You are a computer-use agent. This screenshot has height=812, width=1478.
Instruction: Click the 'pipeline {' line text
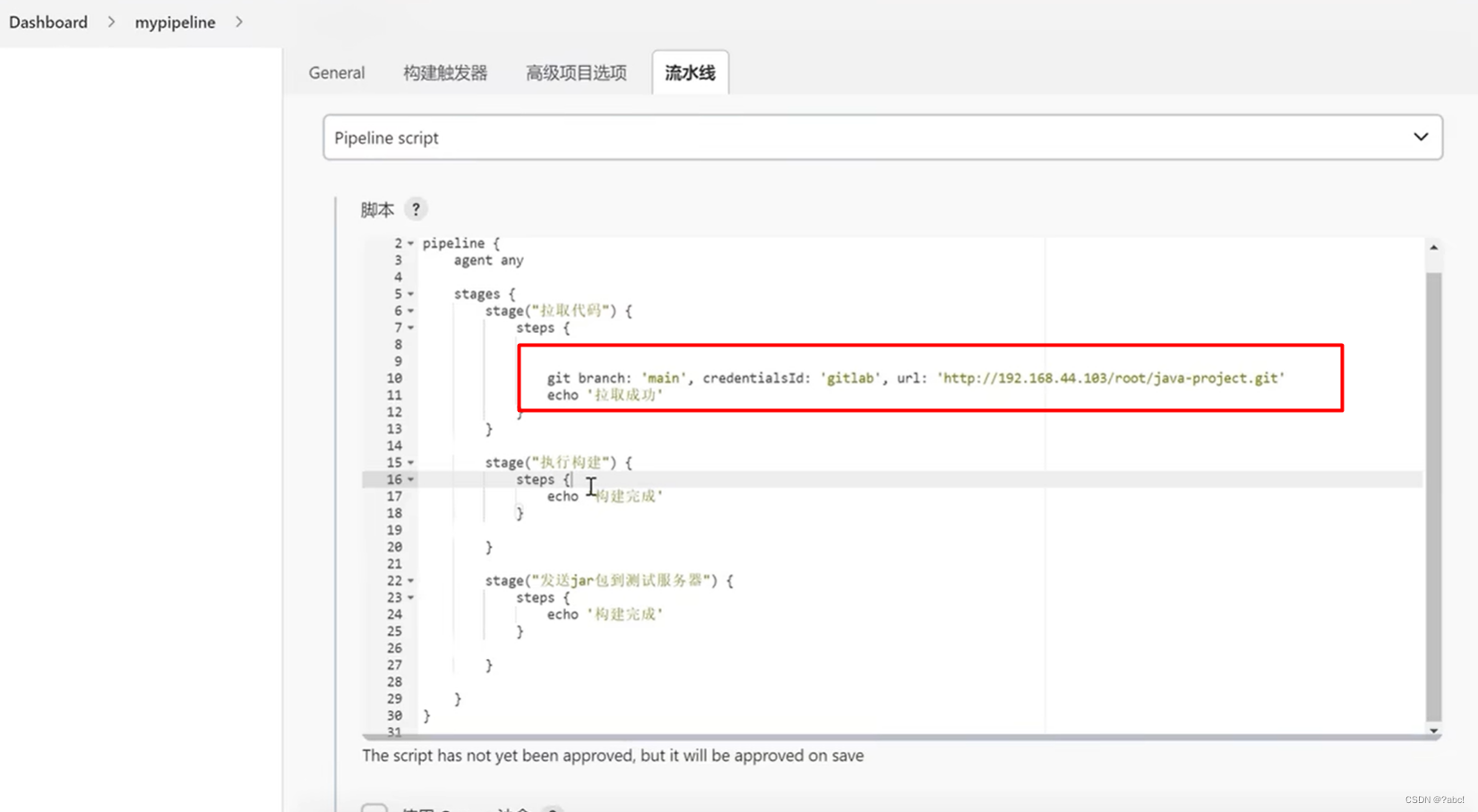pos(461,244)
